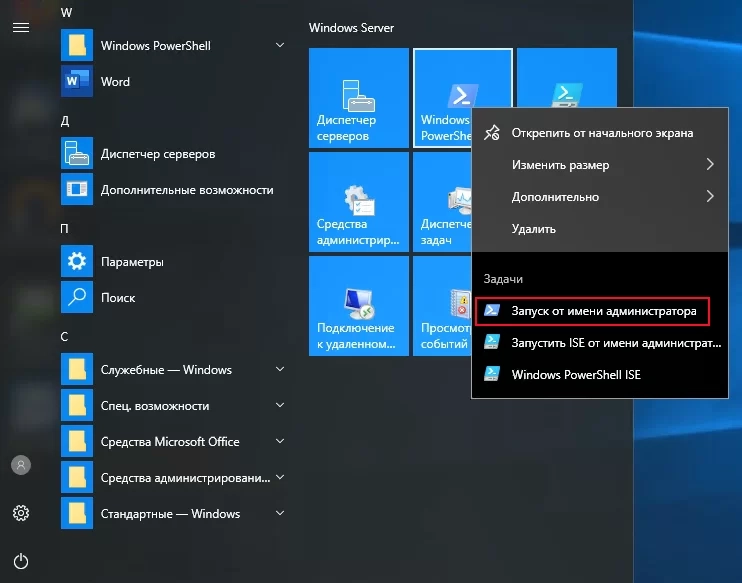
Task: Expand the Windows PowerShell folder chevron
Action: pyautogui.click(x=280, y=45)
